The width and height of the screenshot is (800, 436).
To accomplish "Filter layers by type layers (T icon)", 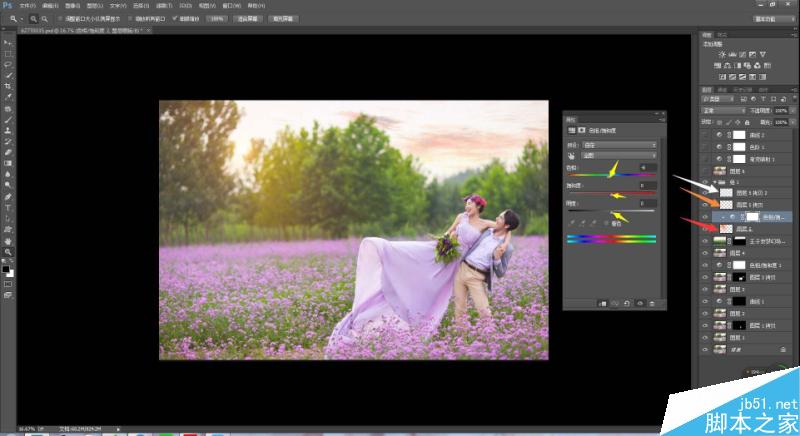I will click(x=763, y=99).
